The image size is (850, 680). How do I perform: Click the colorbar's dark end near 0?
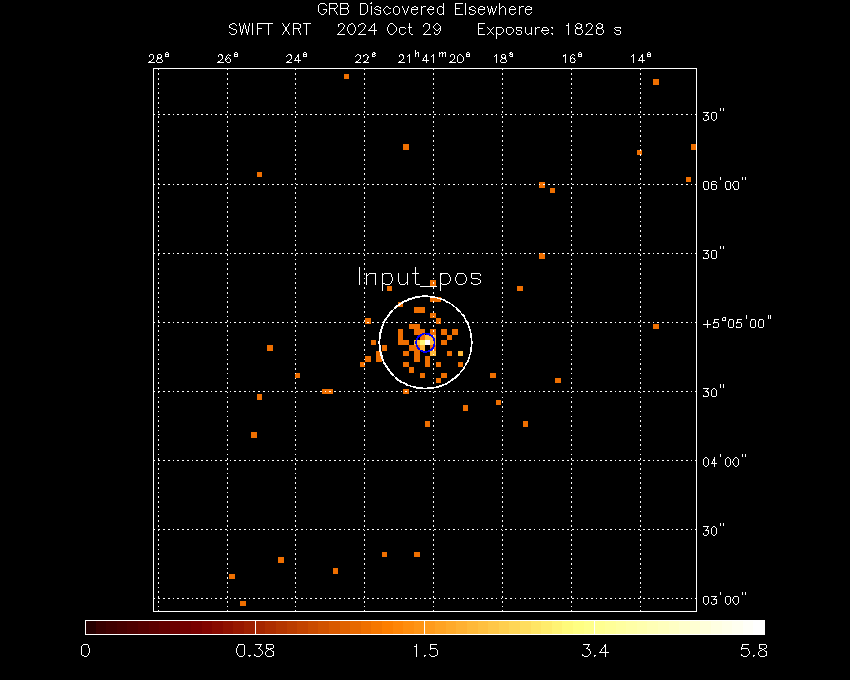pos(93,627)
